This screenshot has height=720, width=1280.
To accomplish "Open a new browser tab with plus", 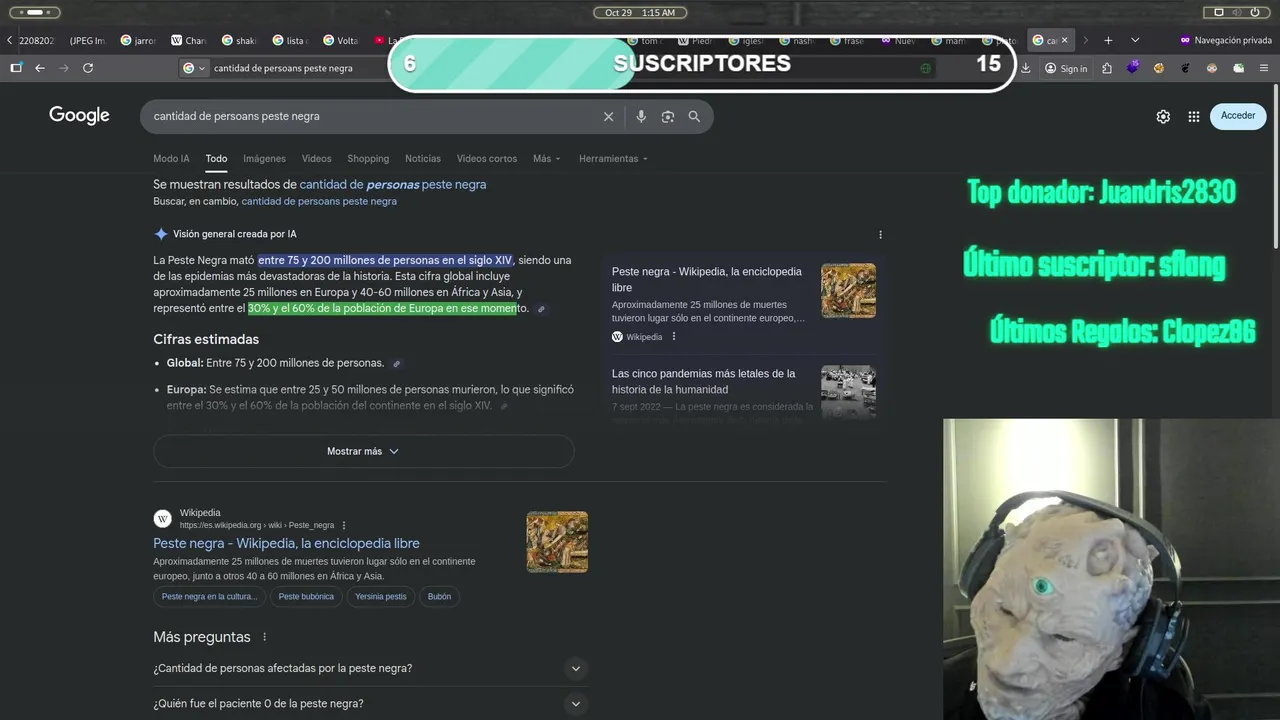I will click(x=1108, y=40).
